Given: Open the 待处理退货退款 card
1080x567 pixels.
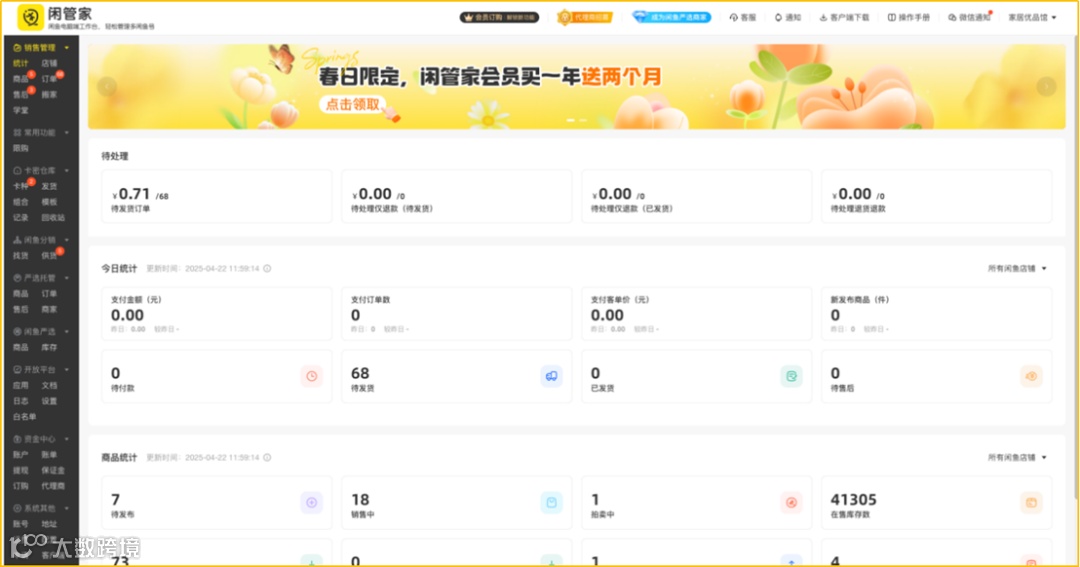Looking at the screenshot, I should coord(936,196).
